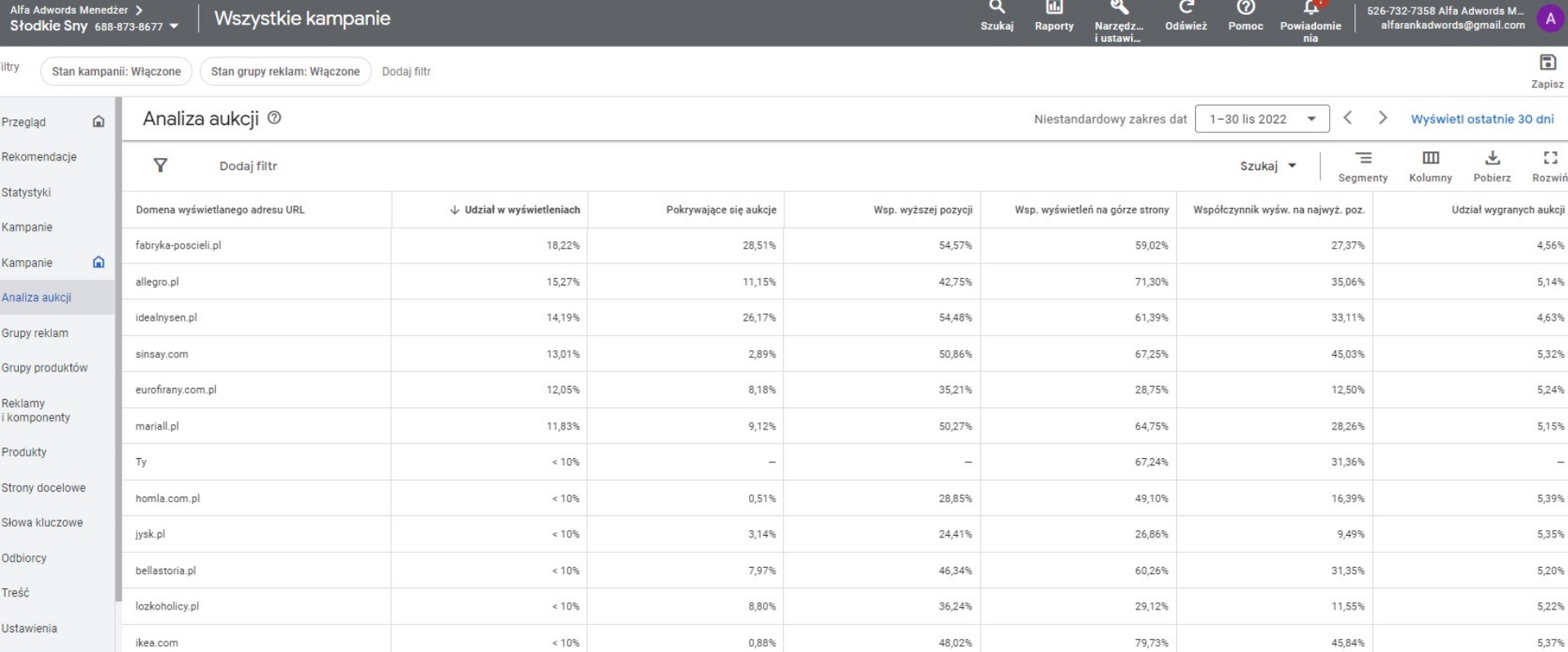Click Stan kampanii: Włączone filter chip
The image size is (1568, 652).
(116, 72)
